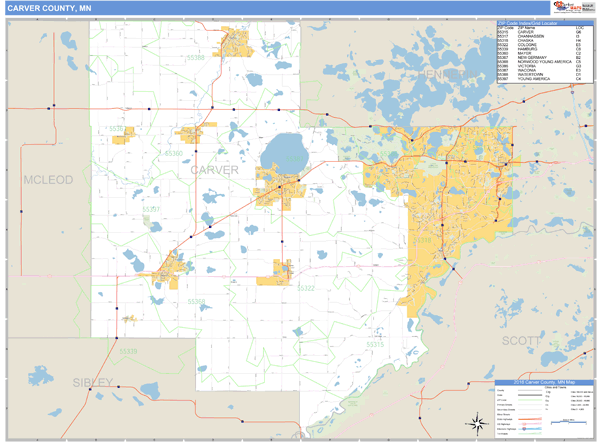Click the MCLEOD county label
The height and width of the screenshot is (442, 600).
47,180
